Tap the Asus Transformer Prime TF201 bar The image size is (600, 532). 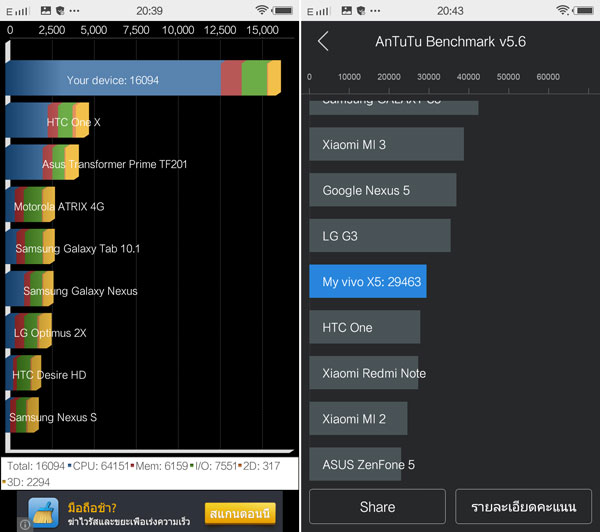coord(42,162)
